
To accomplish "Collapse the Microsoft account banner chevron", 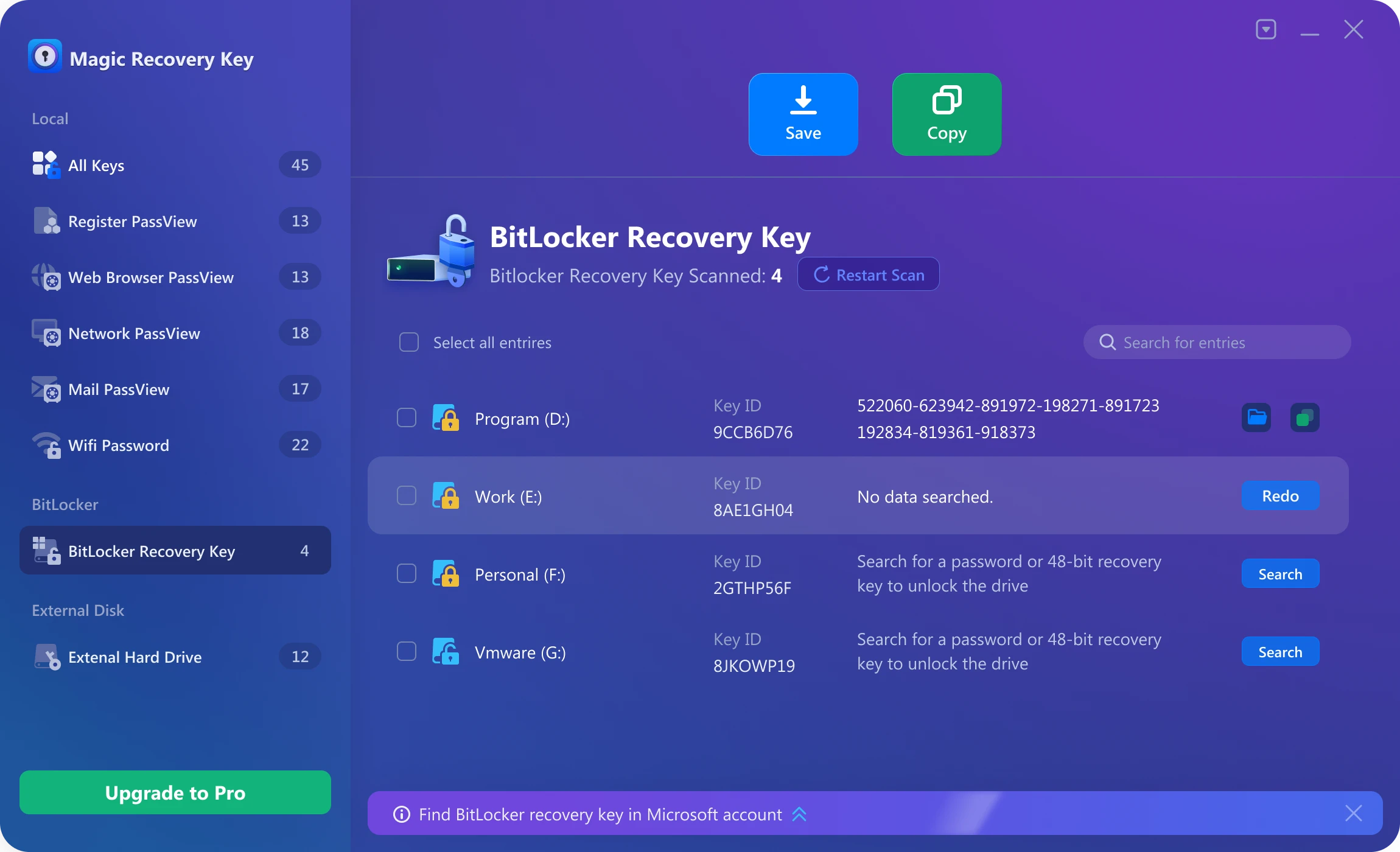I will point(800,813).
